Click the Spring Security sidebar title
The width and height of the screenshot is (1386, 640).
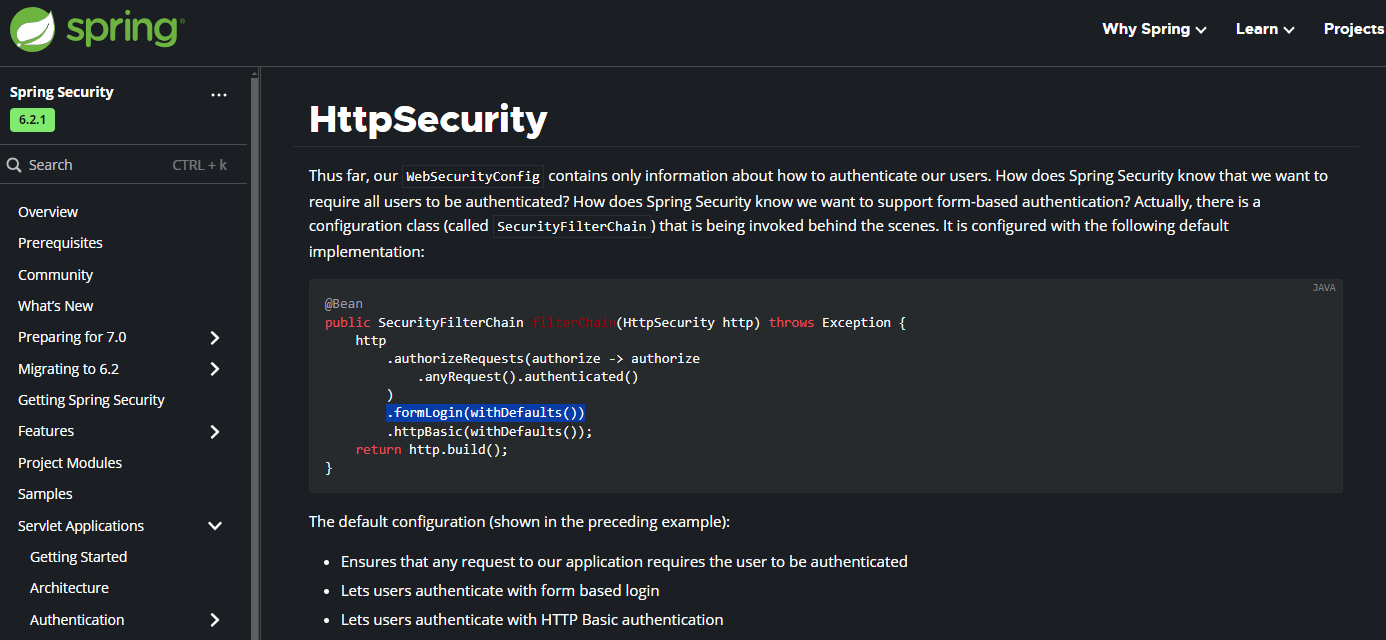pos(61,92)
